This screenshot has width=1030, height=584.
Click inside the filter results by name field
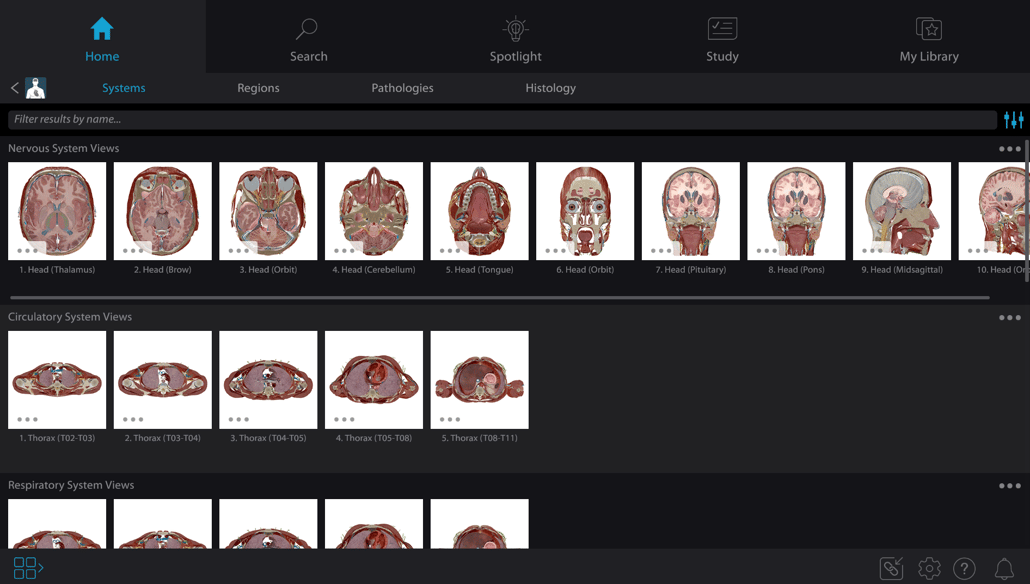(300, 119)
